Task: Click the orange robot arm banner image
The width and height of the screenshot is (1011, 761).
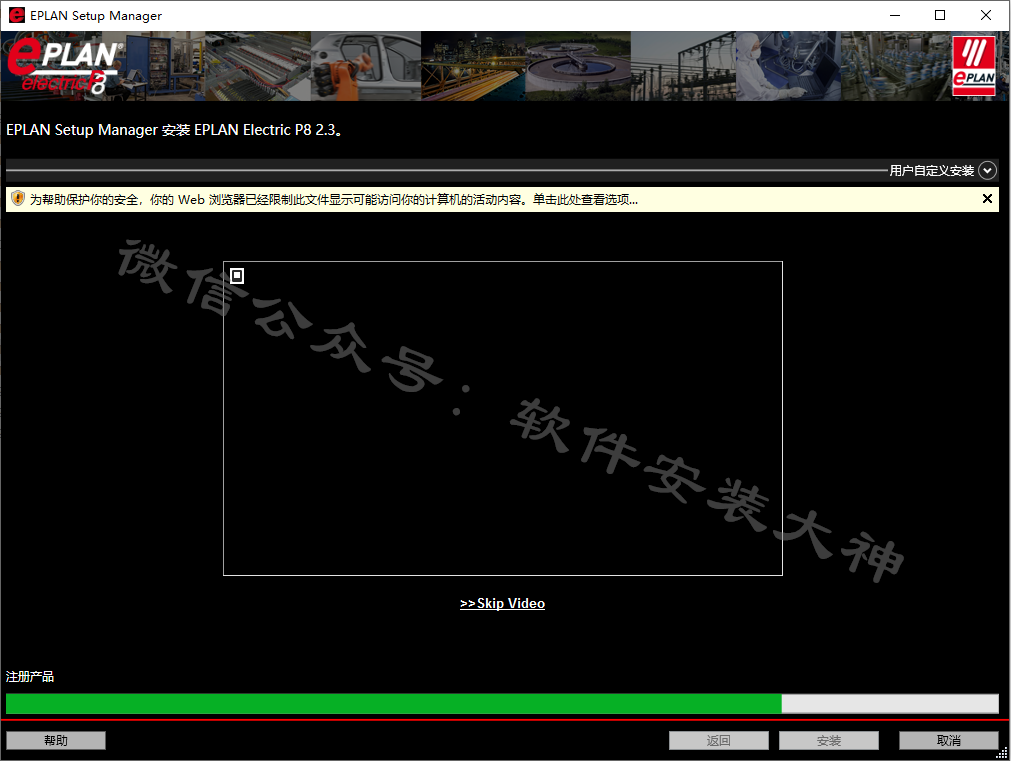Action: click(366, 66)
